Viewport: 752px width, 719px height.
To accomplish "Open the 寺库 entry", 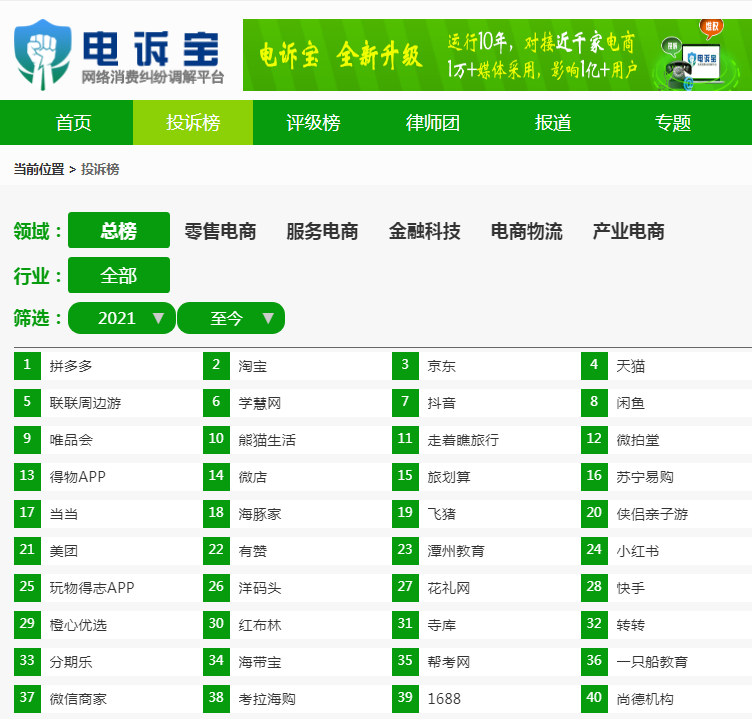I will (442, 625).
